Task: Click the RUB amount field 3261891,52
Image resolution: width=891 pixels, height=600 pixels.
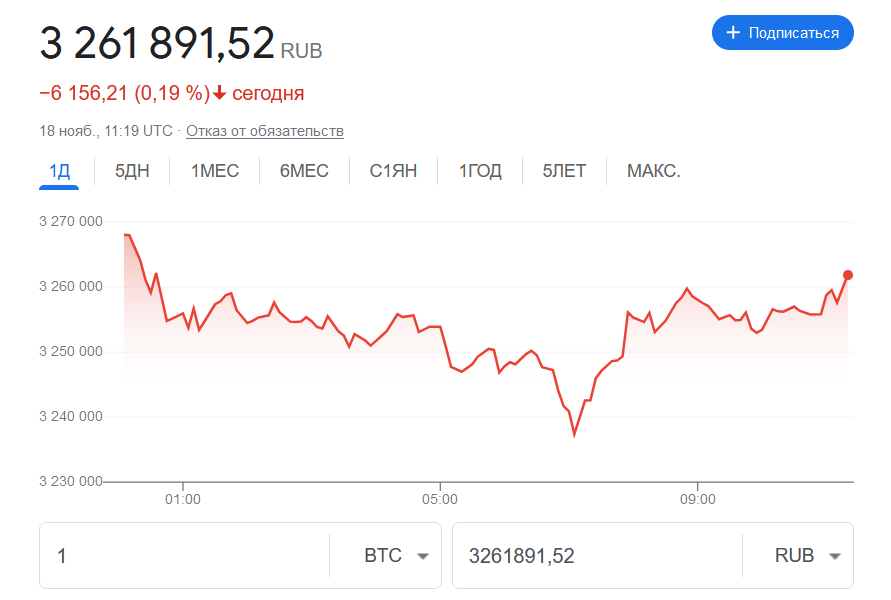Action: click(x=597, y=556)
